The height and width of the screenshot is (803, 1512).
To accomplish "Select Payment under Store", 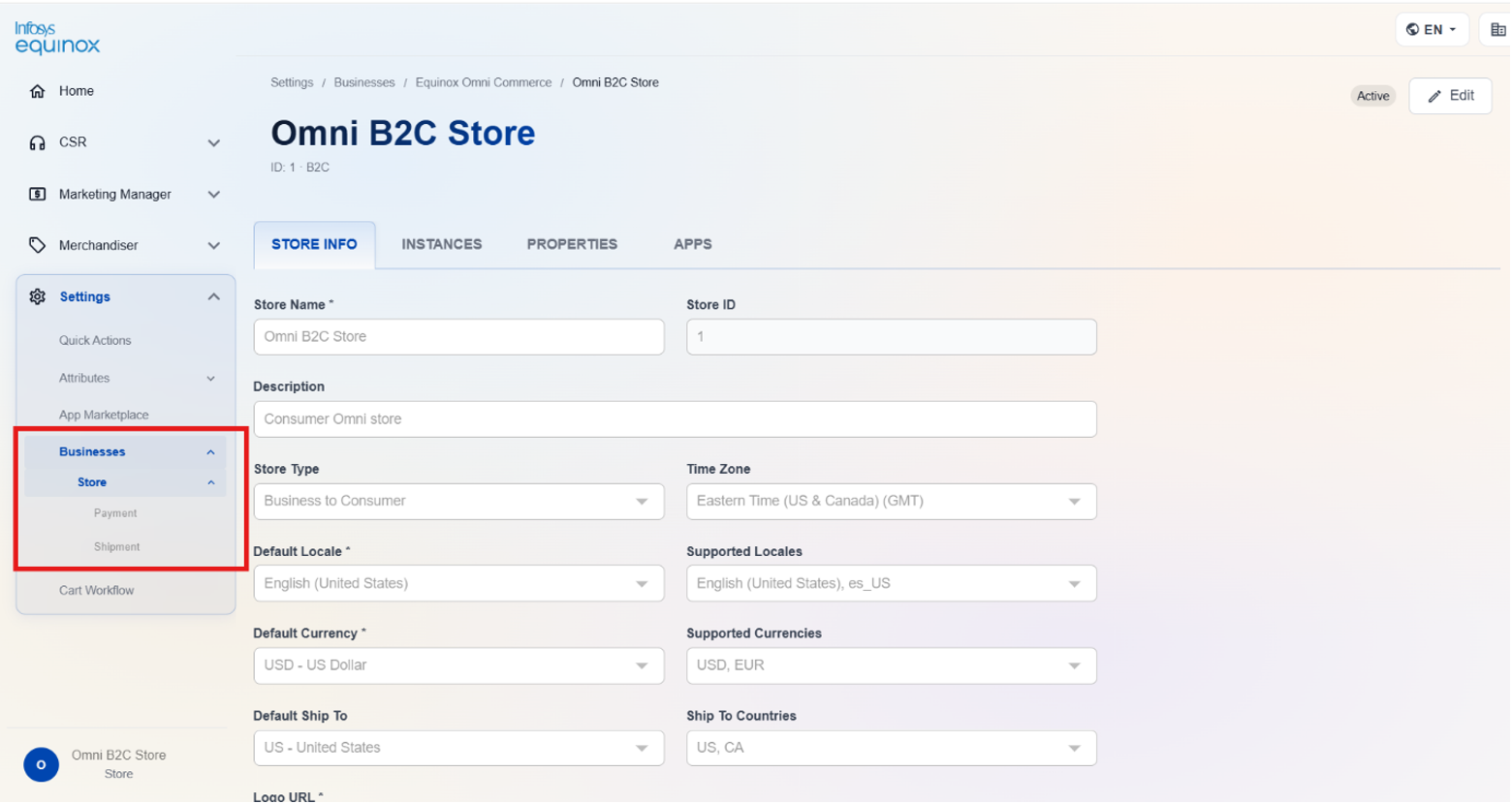I will click(x=115, y=513).
